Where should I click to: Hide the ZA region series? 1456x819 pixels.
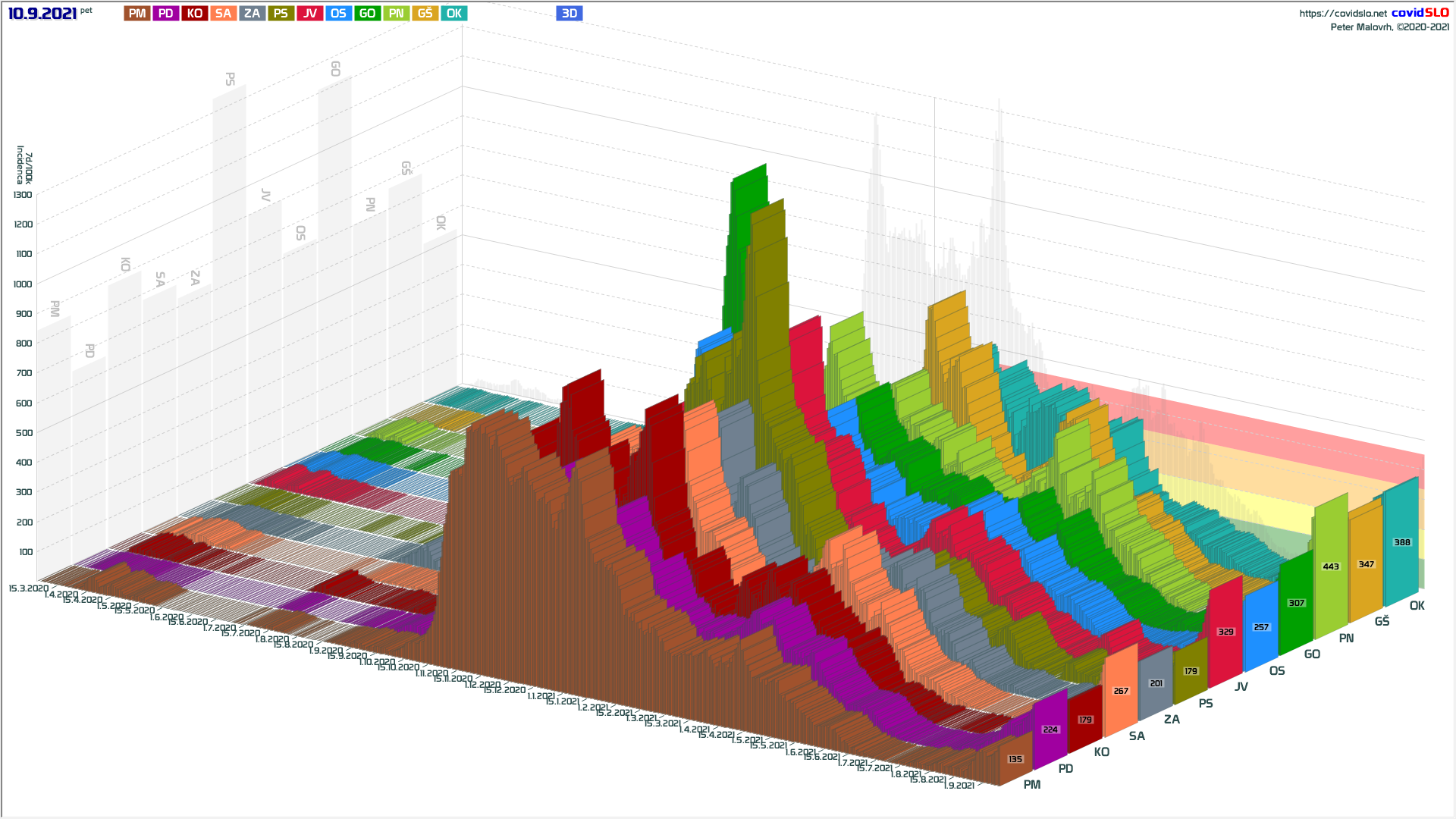point(253,14)
